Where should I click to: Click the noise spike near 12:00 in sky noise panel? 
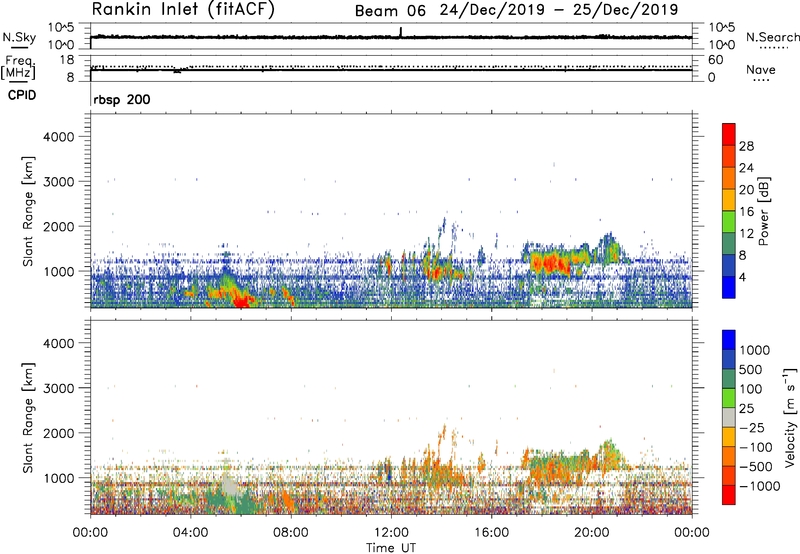point(401,32)
